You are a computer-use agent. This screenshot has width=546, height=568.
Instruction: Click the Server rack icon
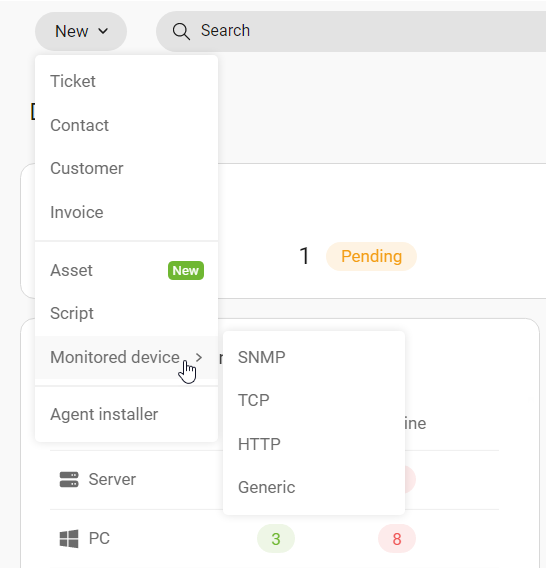coord(69,480)
